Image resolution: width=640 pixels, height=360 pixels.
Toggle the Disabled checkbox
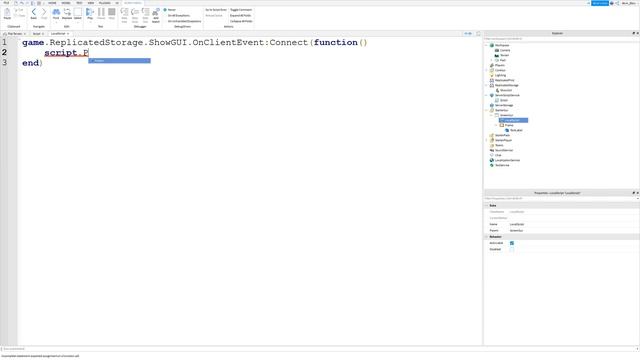pos(512,249)
